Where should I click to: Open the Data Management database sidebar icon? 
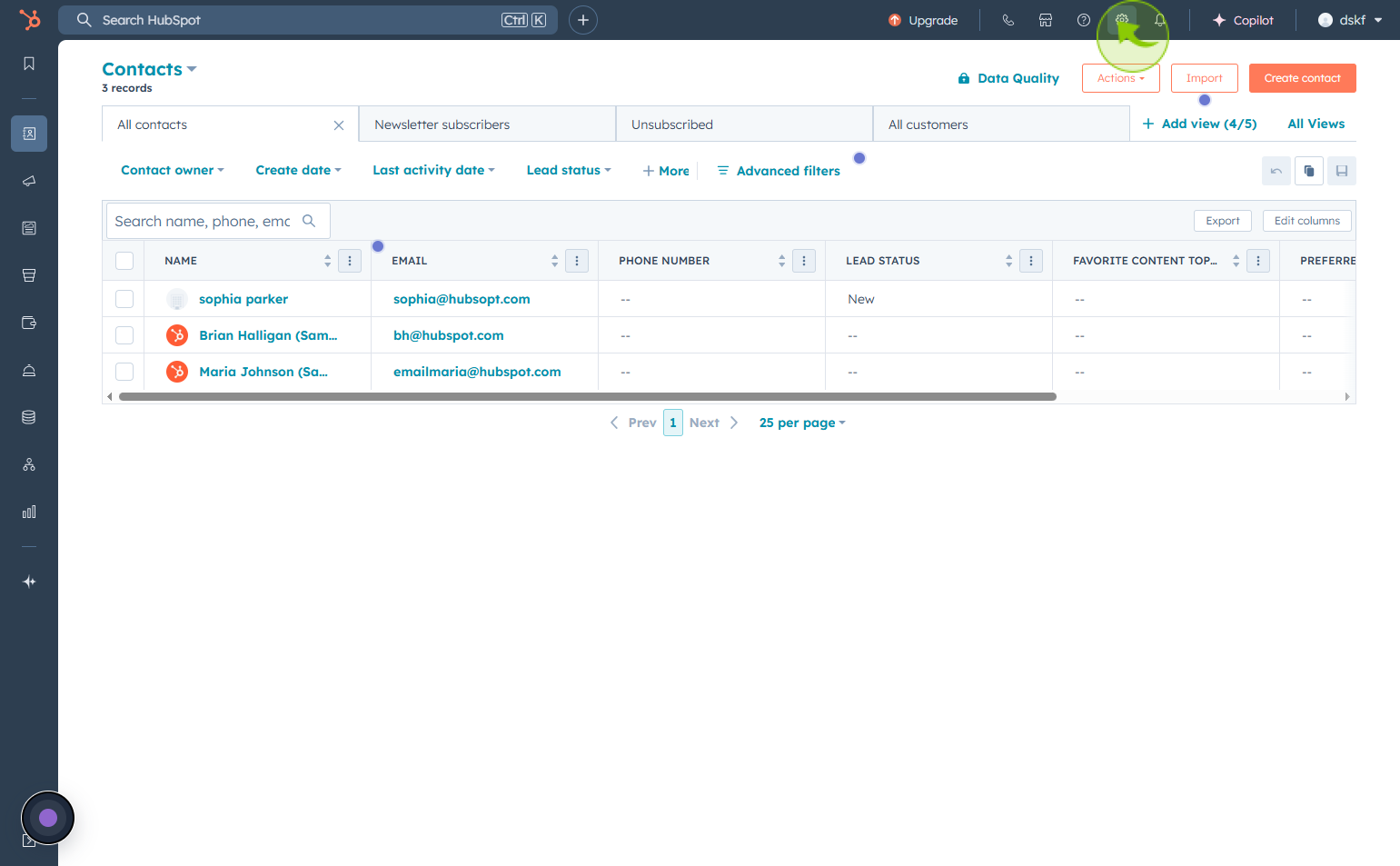(x=29, y=417)
